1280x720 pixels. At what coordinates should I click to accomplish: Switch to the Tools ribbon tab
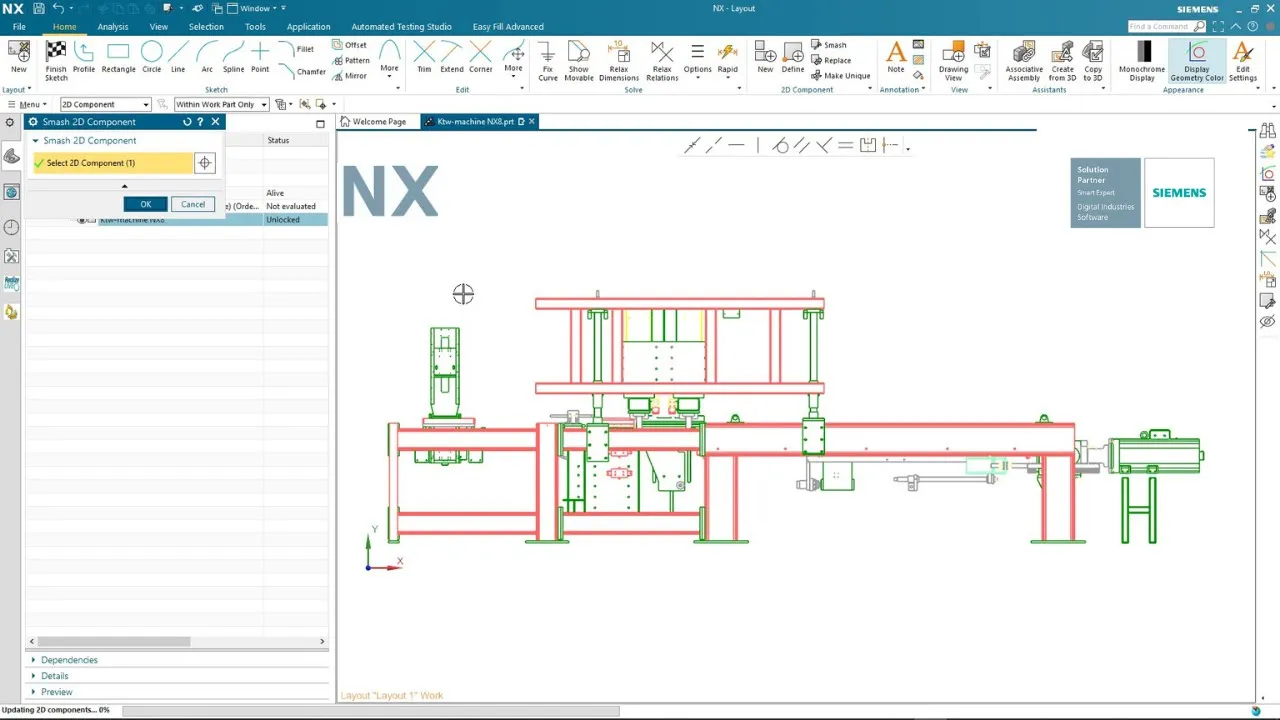(x=255, y=27)
